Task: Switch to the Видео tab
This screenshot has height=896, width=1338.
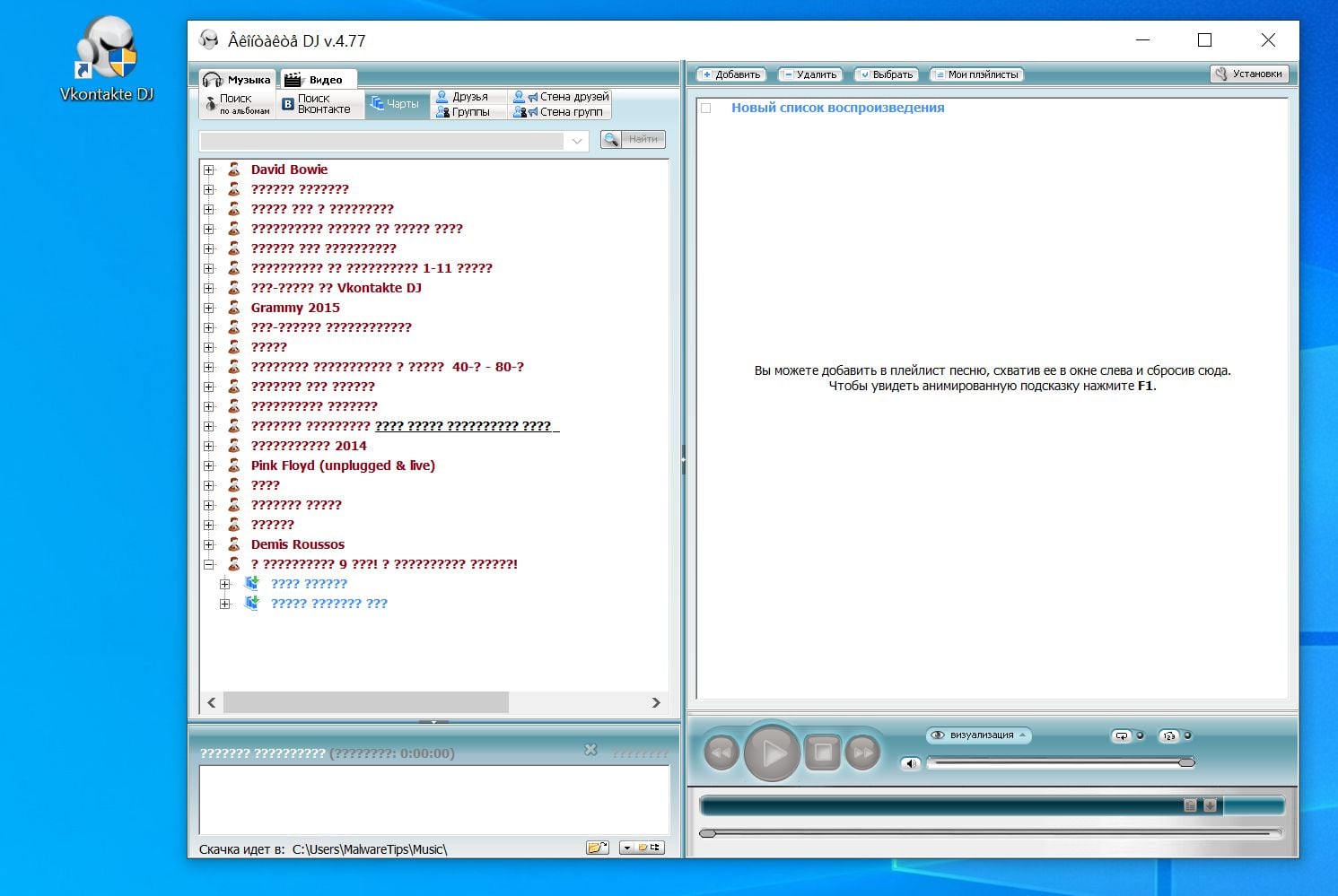Action: pyautogui.click(x=318, y=80)
